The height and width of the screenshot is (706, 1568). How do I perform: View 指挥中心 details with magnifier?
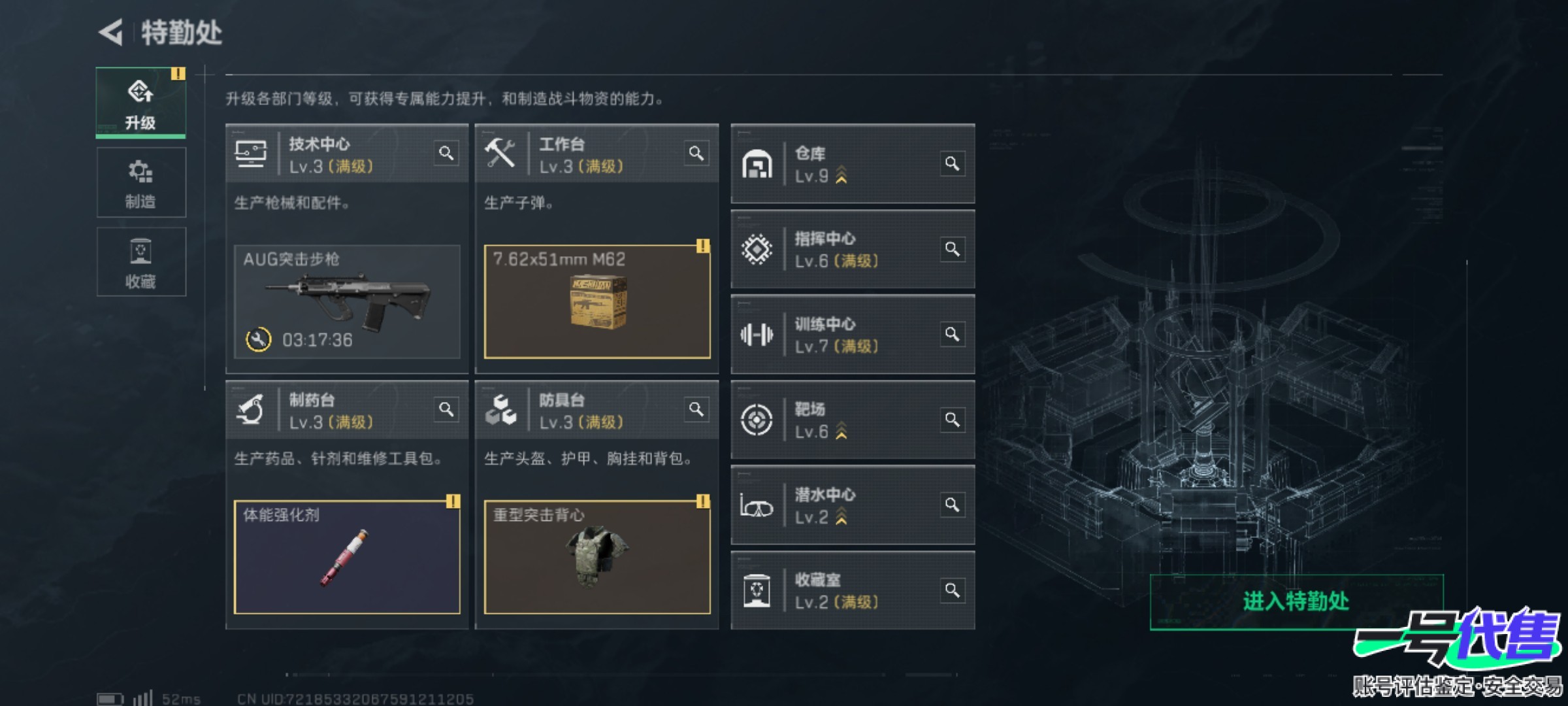[953, 249]
